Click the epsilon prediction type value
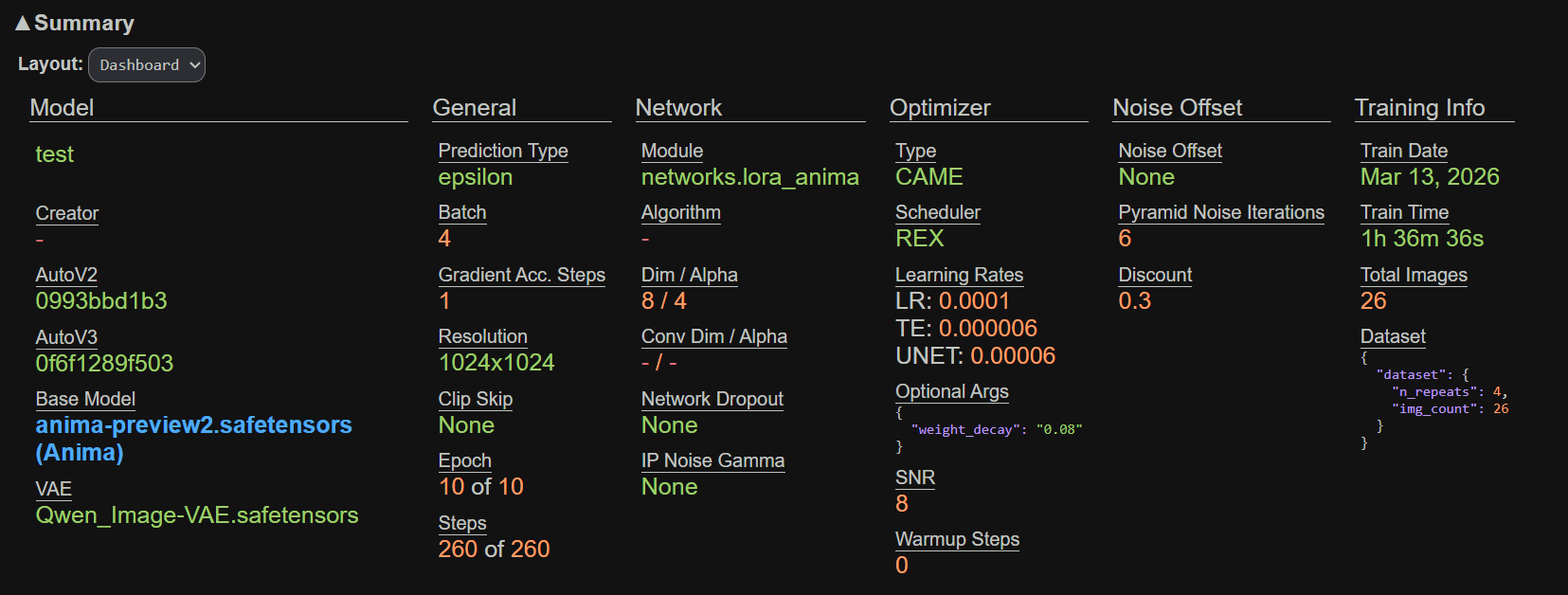This screenshot has width=1568, height=595. (x=476, y=177)
